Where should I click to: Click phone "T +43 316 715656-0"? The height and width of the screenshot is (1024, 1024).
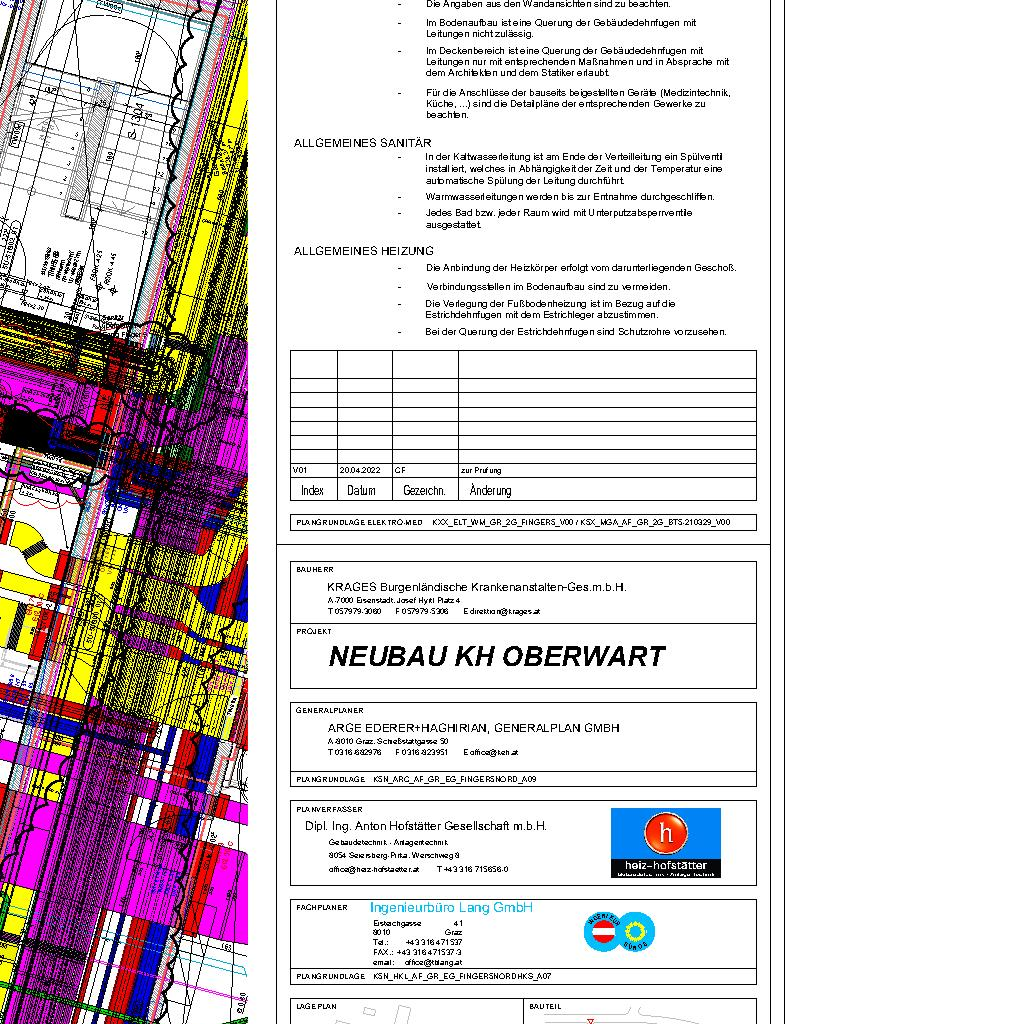point(472,869)
